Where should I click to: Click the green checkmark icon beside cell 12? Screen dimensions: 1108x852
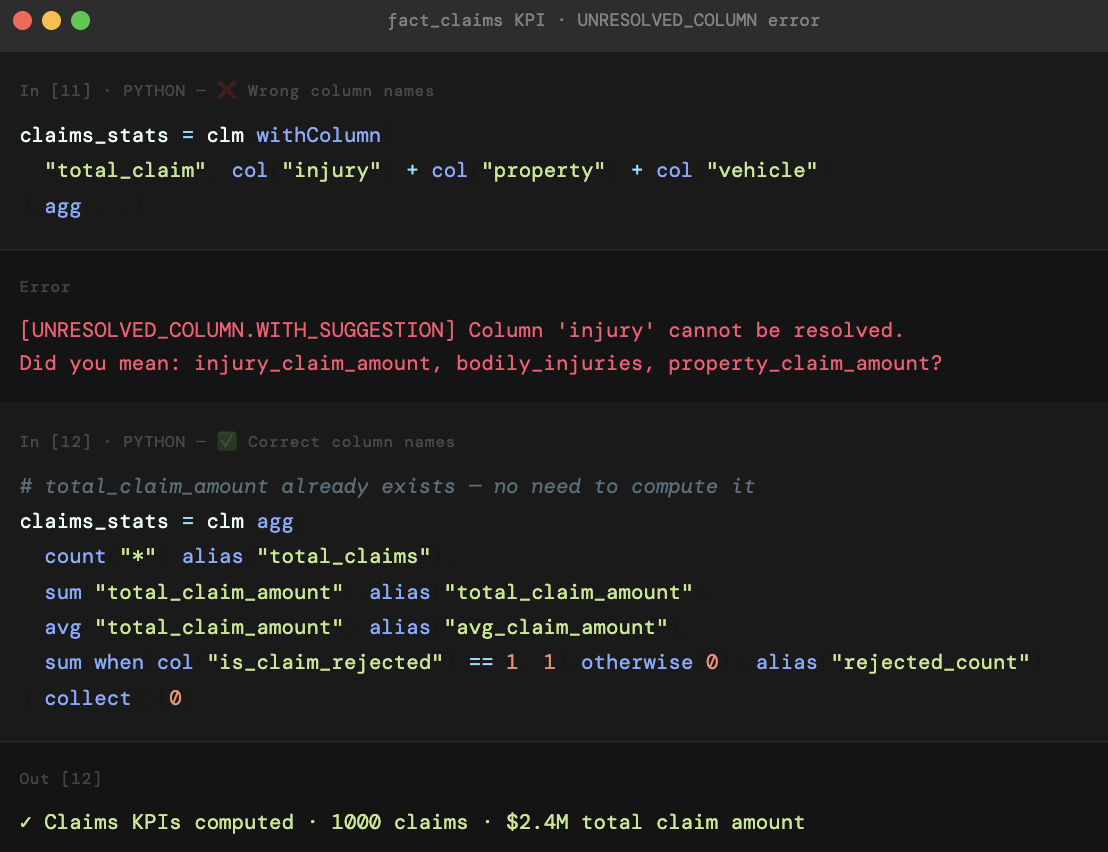click(x=226, y=441)
